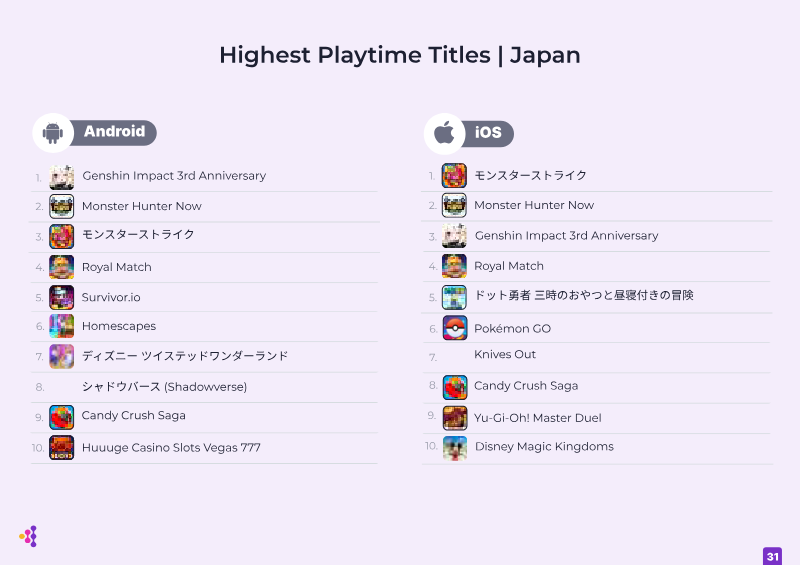Click Monster Hunter Now text under Android
800x565 pixels.
[x=141, y=206]
